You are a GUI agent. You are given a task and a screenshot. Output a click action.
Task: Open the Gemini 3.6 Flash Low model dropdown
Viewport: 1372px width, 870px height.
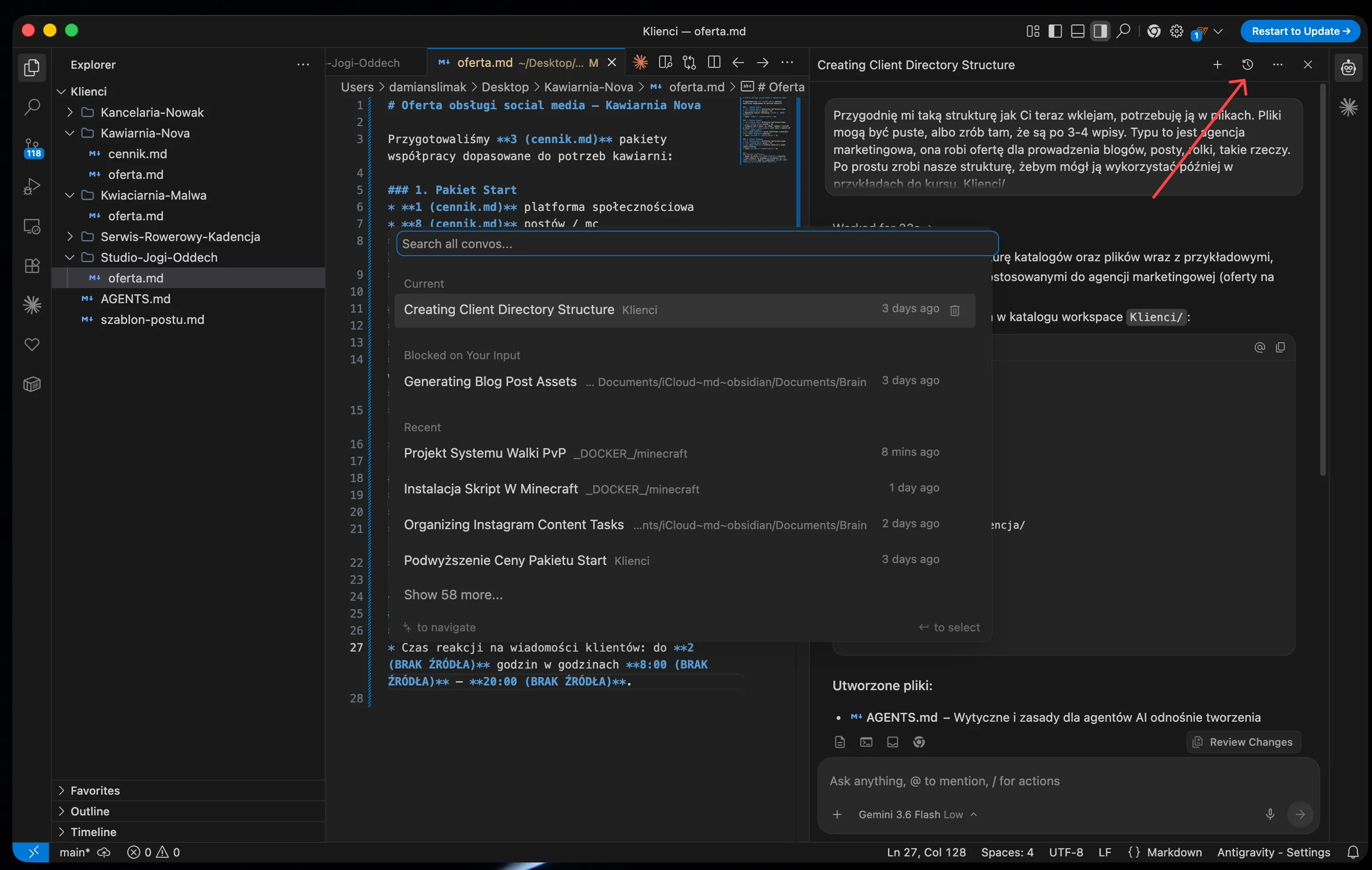tap(917, 815)
